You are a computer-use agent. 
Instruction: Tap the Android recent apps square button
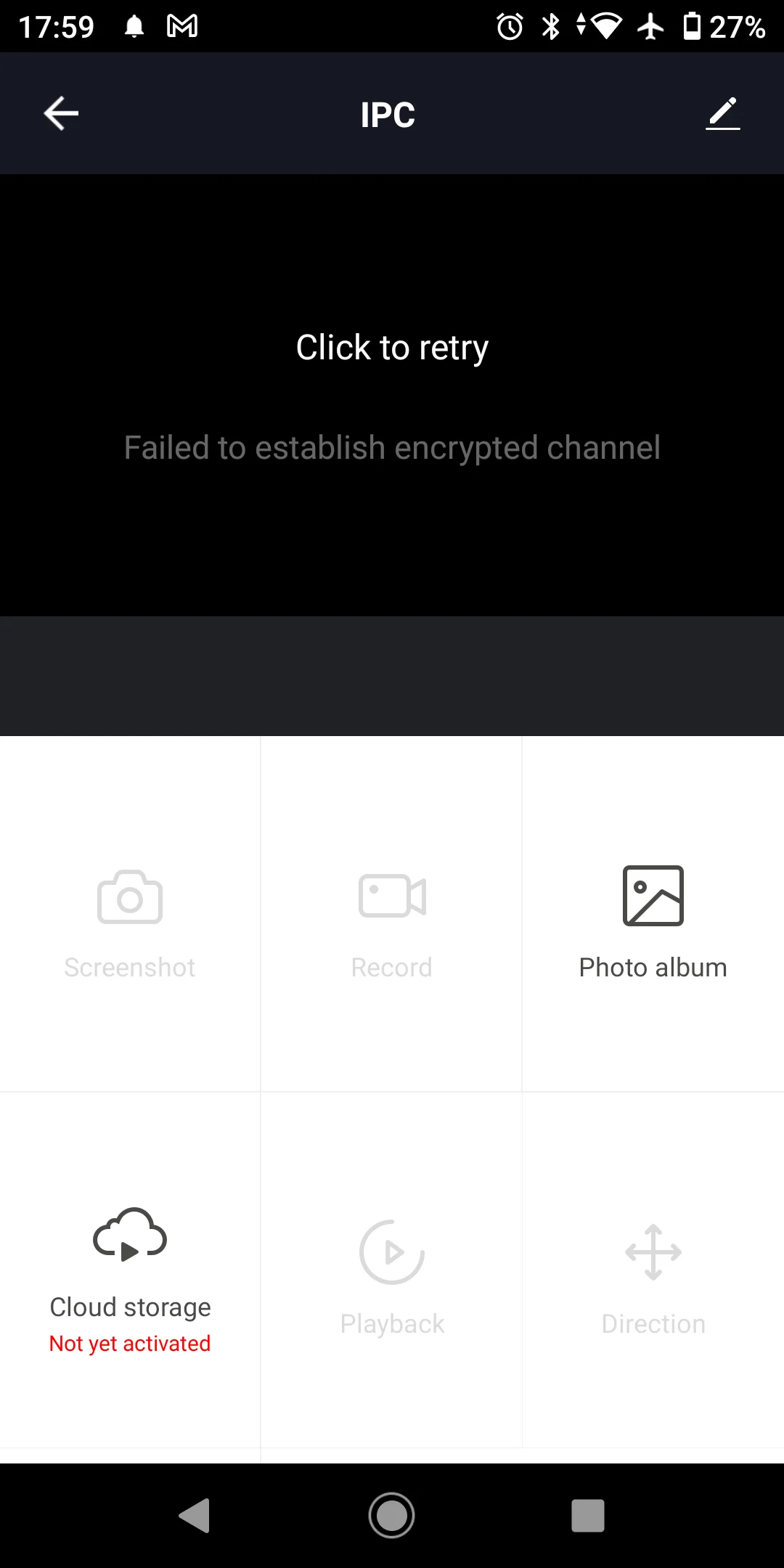588,1516
